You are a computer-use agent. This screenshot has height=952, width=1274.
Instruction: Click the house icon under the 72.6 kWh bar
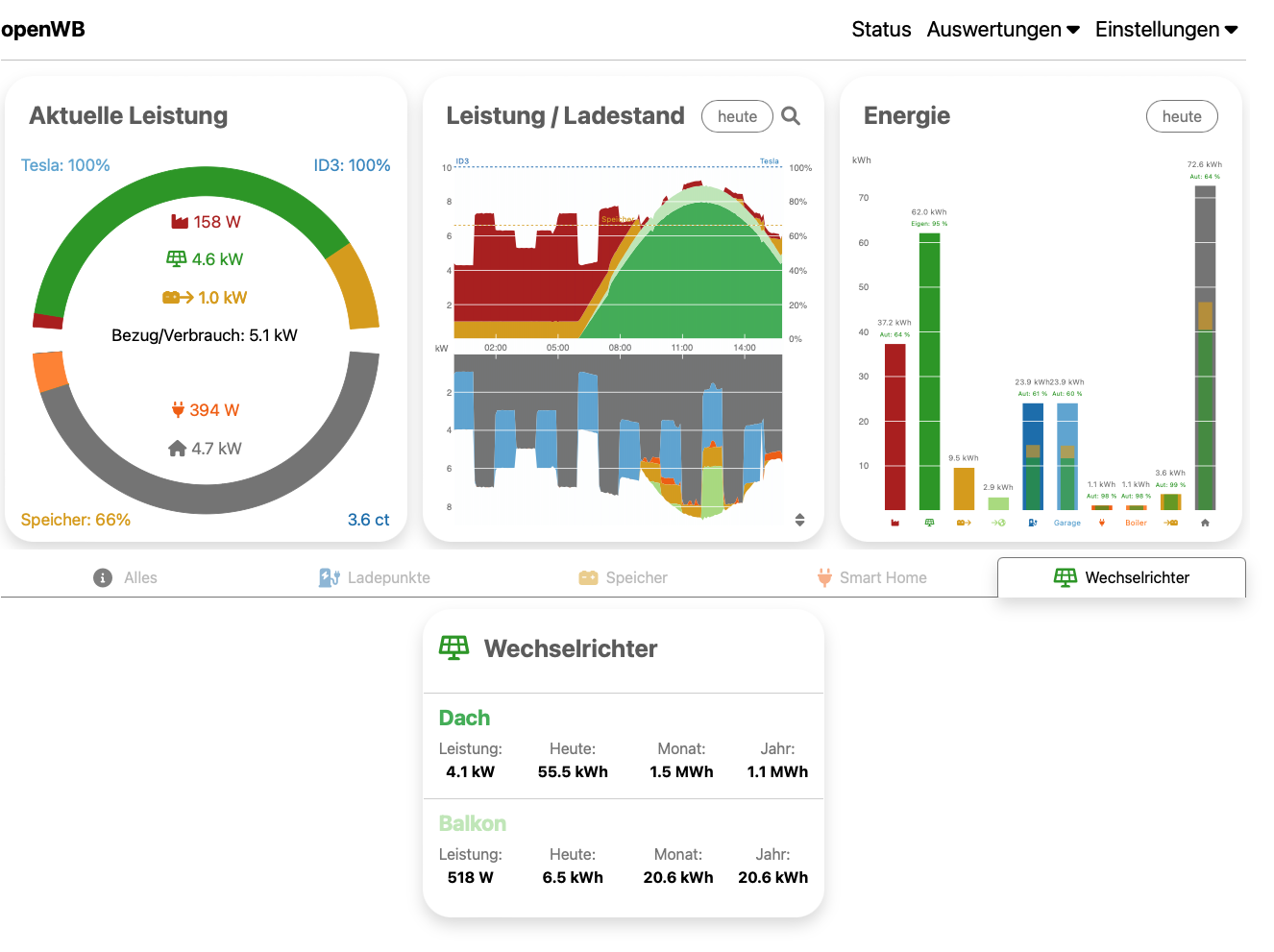click(x=1205, y=523)
